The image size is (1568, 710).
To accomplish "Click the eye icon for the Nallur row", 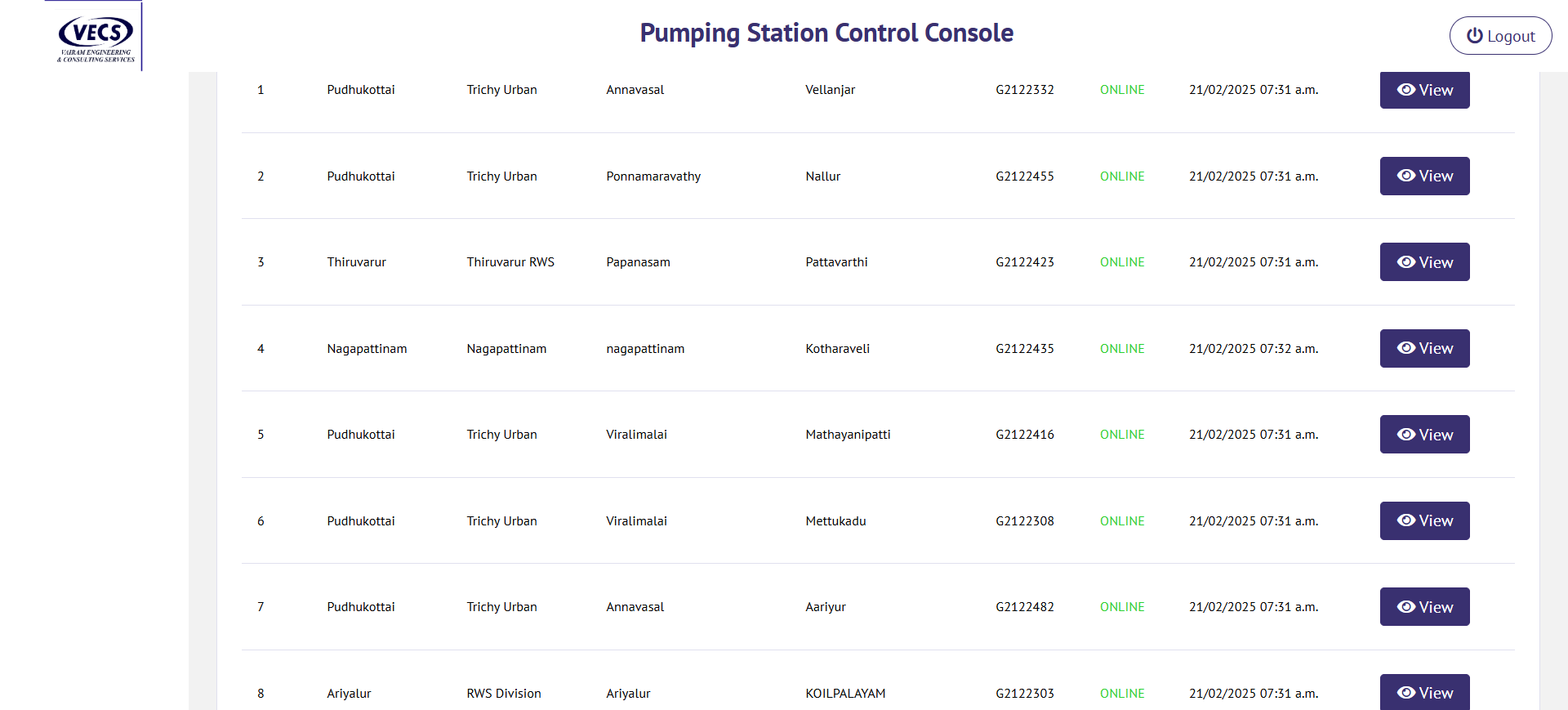I will 1405,176.
